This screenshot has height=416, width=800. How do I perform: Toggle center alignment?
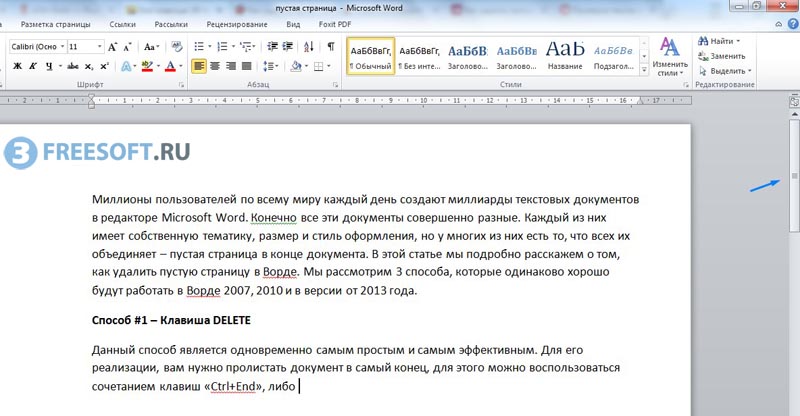(215, 66)
